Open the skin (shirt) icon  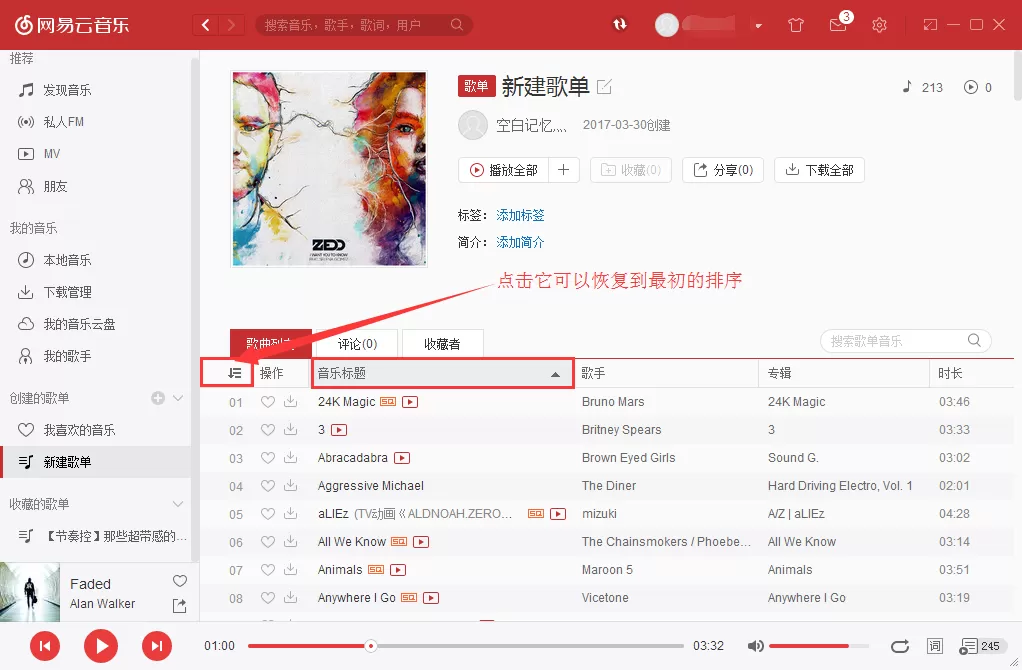coord(795,25)
